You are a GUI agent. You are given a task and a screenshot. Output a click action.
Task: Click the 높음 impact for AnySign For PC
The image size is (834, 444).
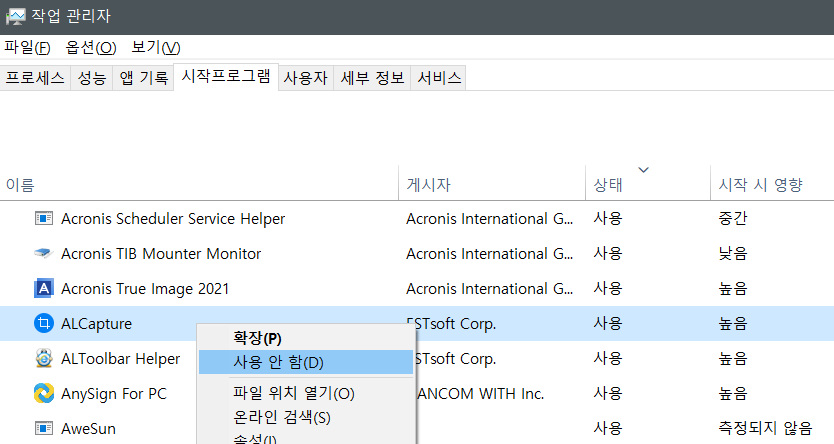coord(732,393)
